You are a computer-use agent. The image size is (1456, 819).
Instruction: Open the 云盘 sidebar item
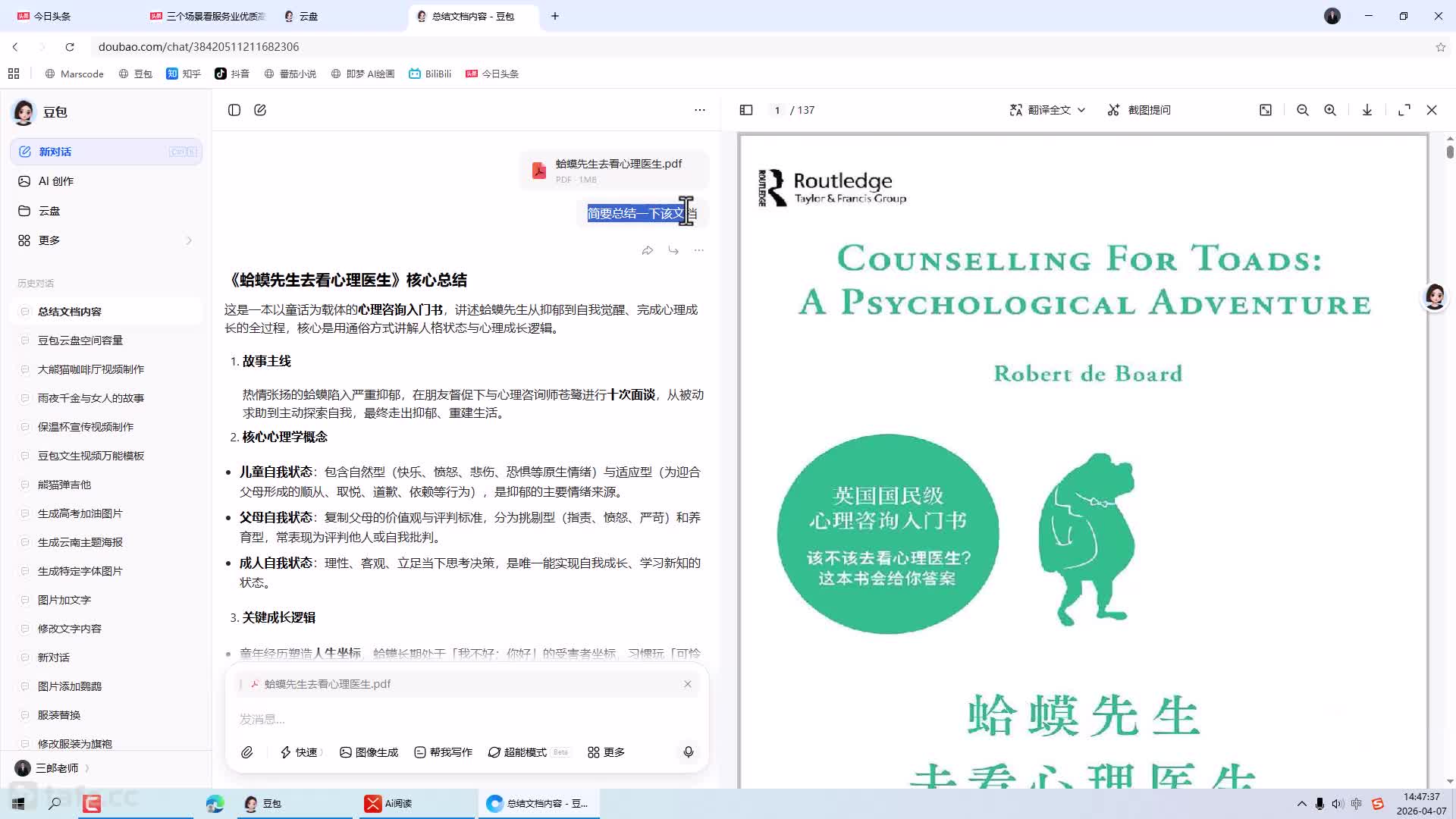49,211
